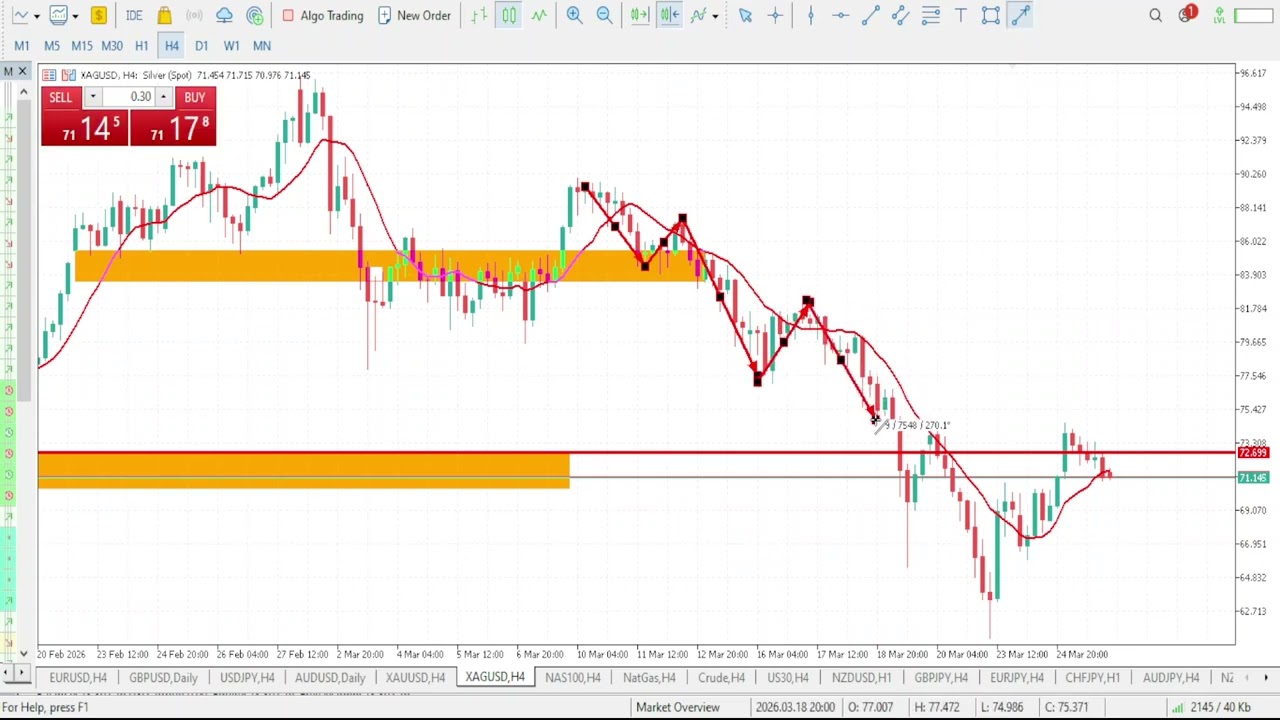Screen dimensions: 1280x720
Task: Toggle Algo Trading on or off
Action: (x=323, y=15)
